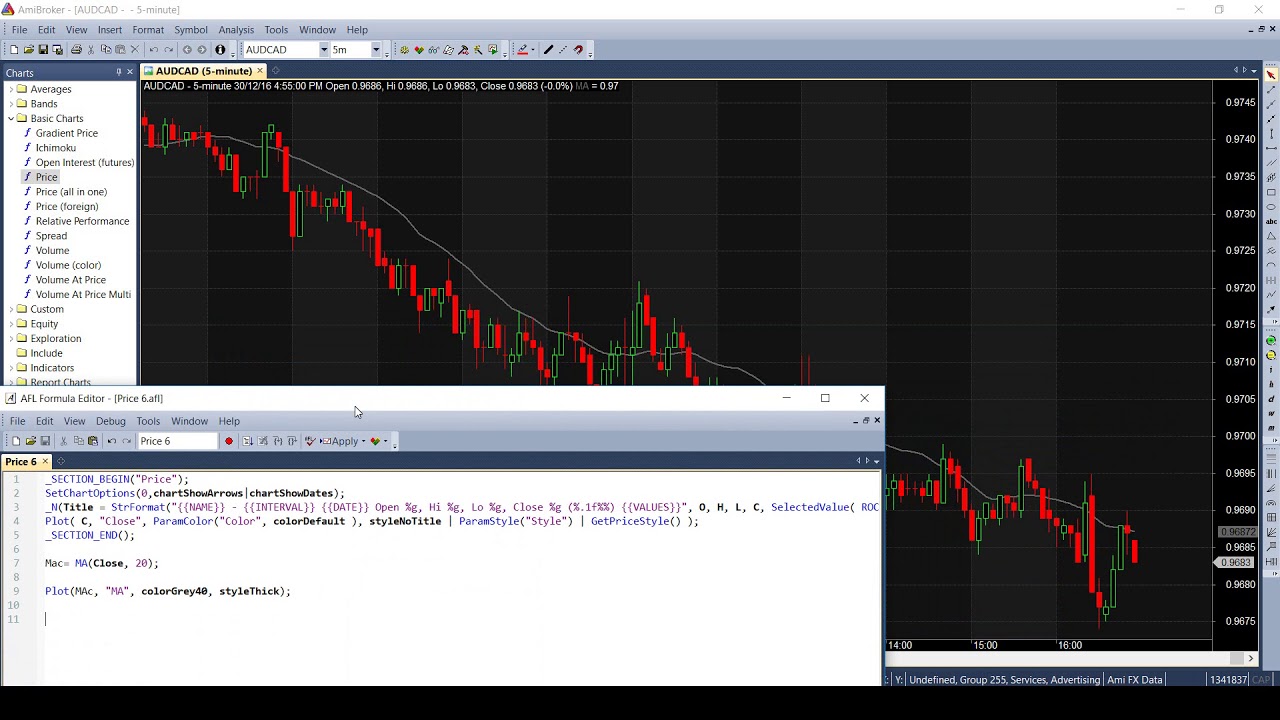Screen dimensions: 1280x720
Task: Open the Debug menu in the AFL editor
Action: click(110, 421)
